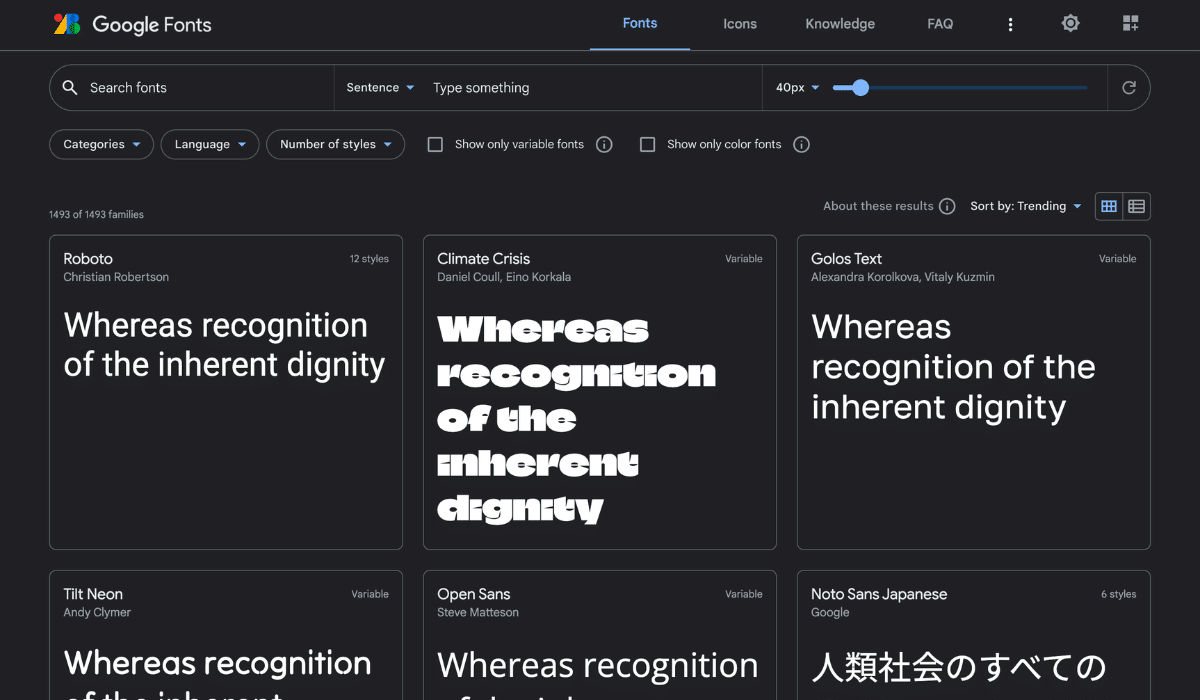
Task: Click the Christian Robertson author text
Action: pyautogui.click(x=116, y=277)
